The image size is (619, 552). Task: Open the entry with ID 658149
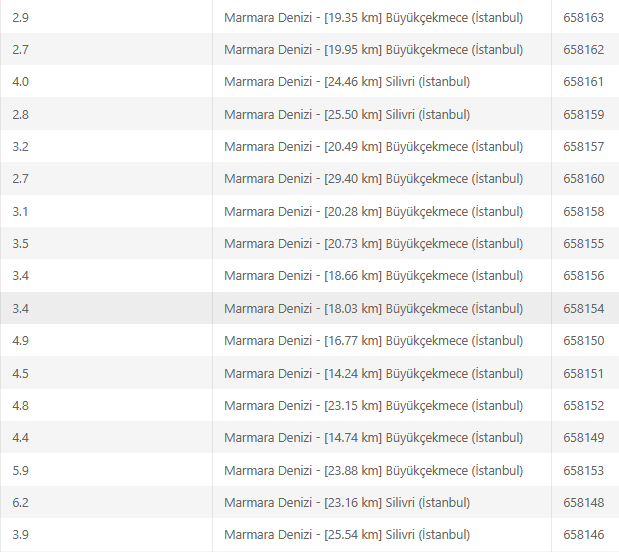click(583, 438)
